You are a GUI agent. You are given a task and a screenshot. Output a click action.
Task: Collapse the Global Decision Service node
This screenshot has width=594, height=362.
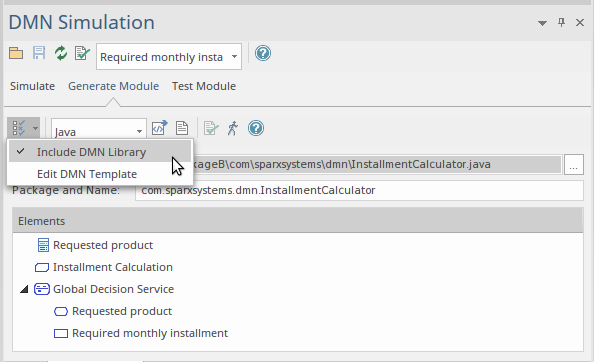tap(24, 290)
